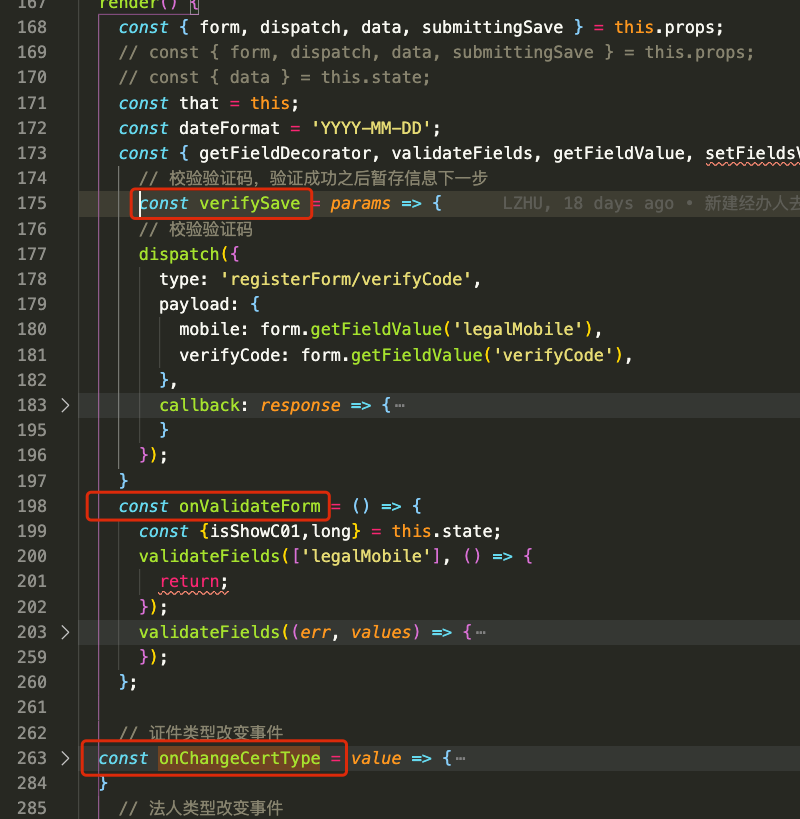Click the highlighted onChangeCertType identifier
The image size is (800, 819).
tap(239, 758)
